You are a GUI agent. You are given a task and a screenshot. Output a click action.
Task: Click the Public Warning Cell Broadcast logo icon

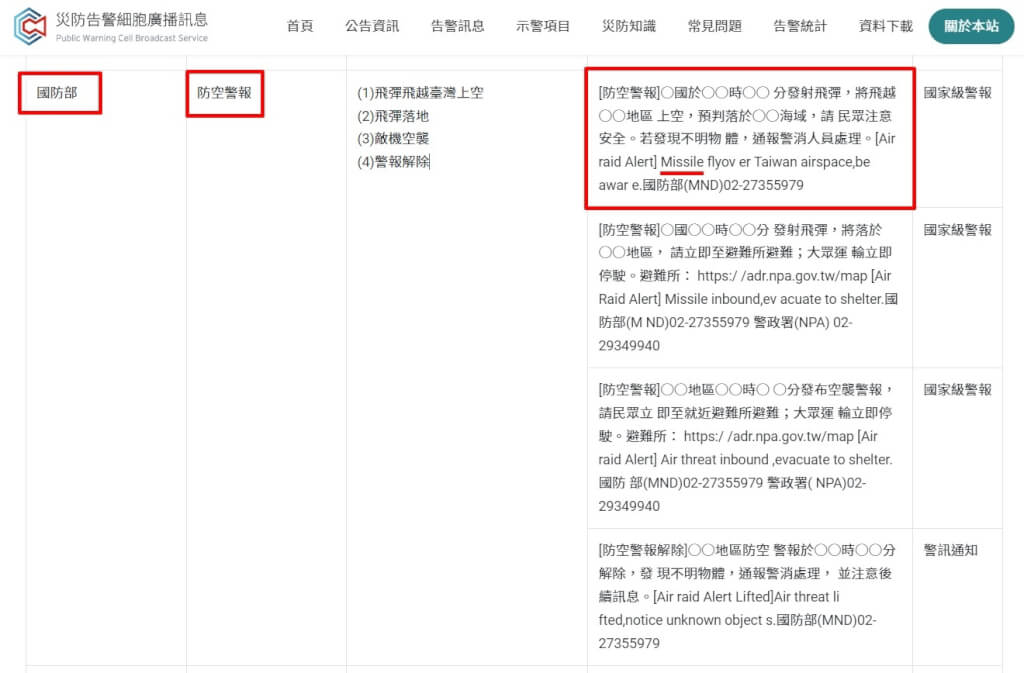pyautogui.click(x=30, y=26)
